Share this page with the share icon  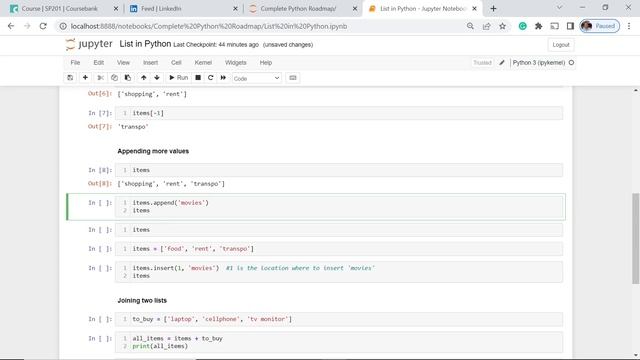coord(486,26)
